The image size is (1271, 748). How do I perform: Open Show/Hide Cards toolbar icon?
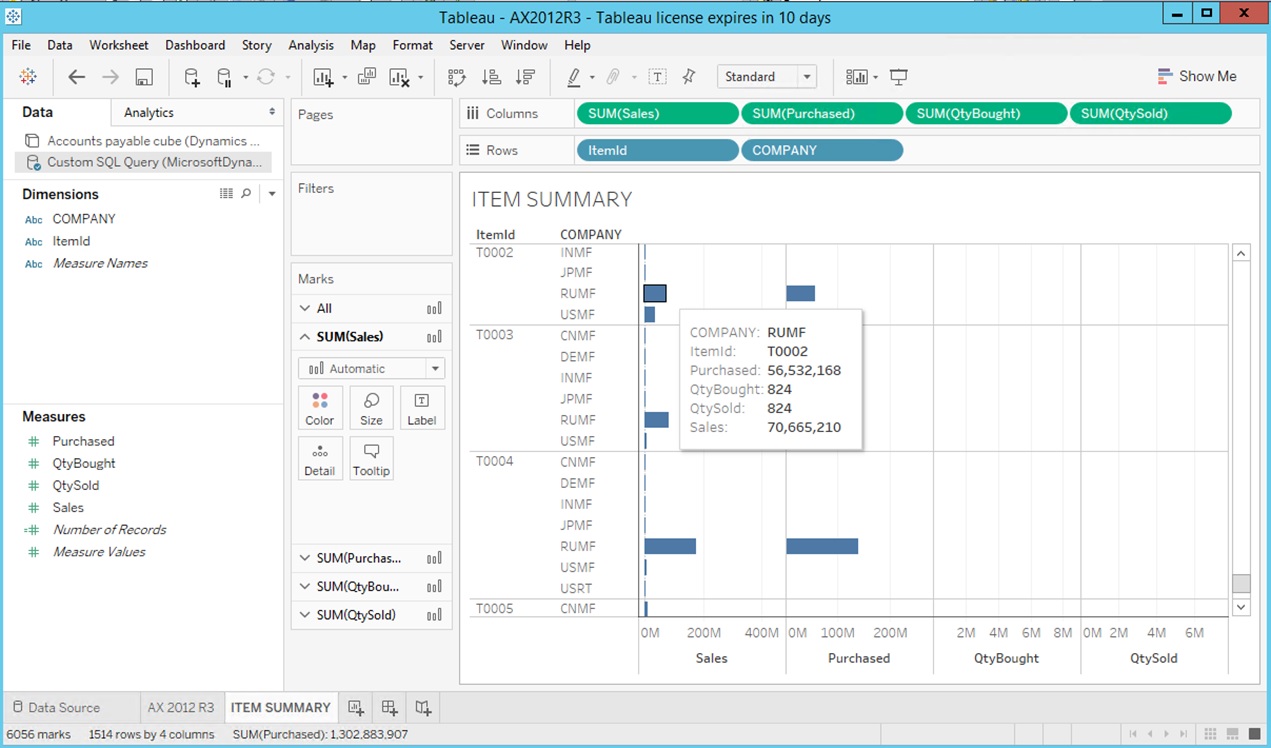[x=856, y=77]
